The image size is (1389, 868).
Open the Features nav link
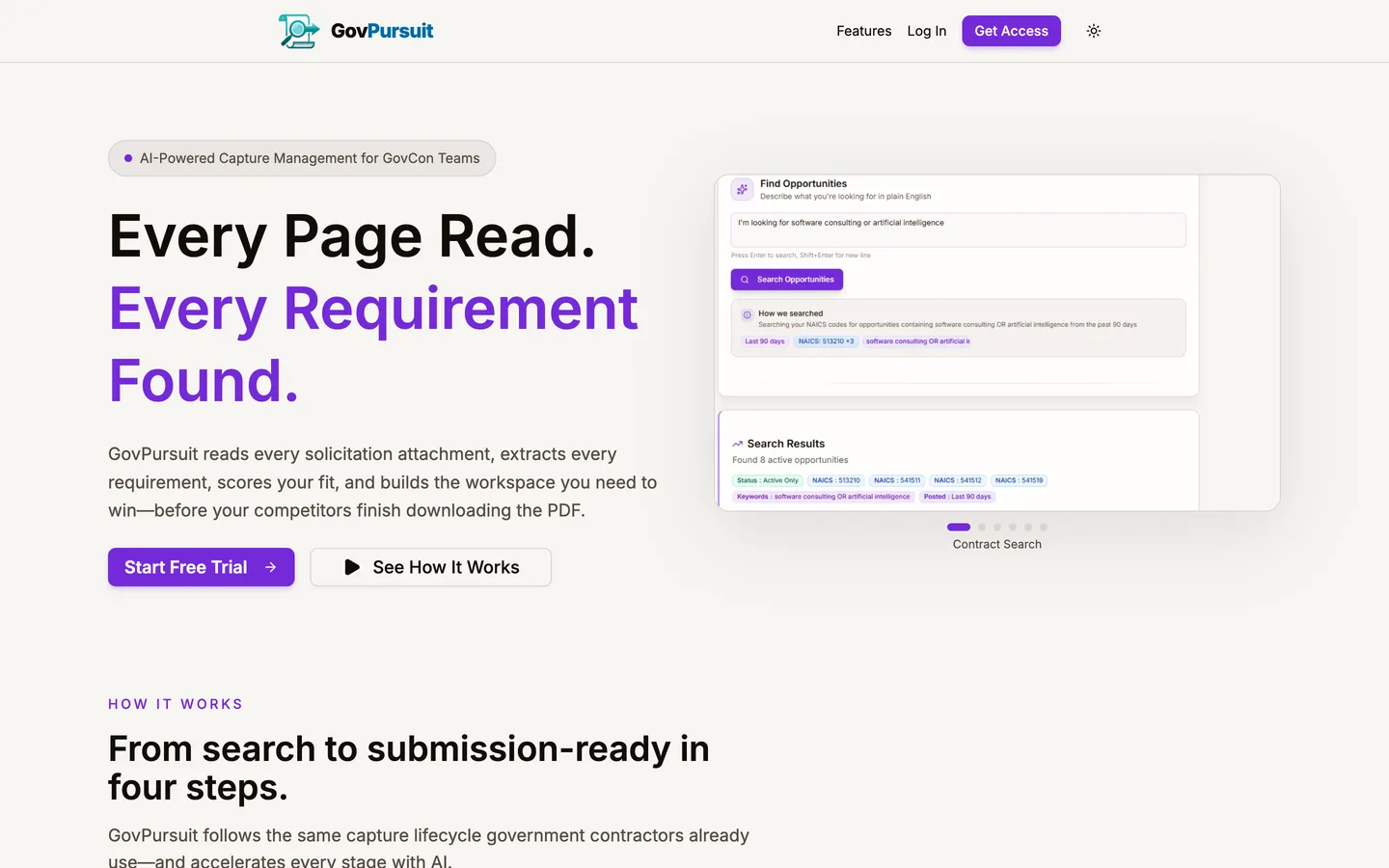click(863, 31)
